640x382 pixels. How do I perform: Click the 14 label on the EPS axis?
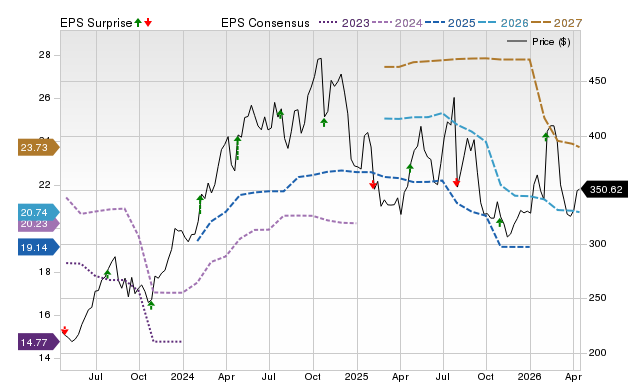coord(44,358)
